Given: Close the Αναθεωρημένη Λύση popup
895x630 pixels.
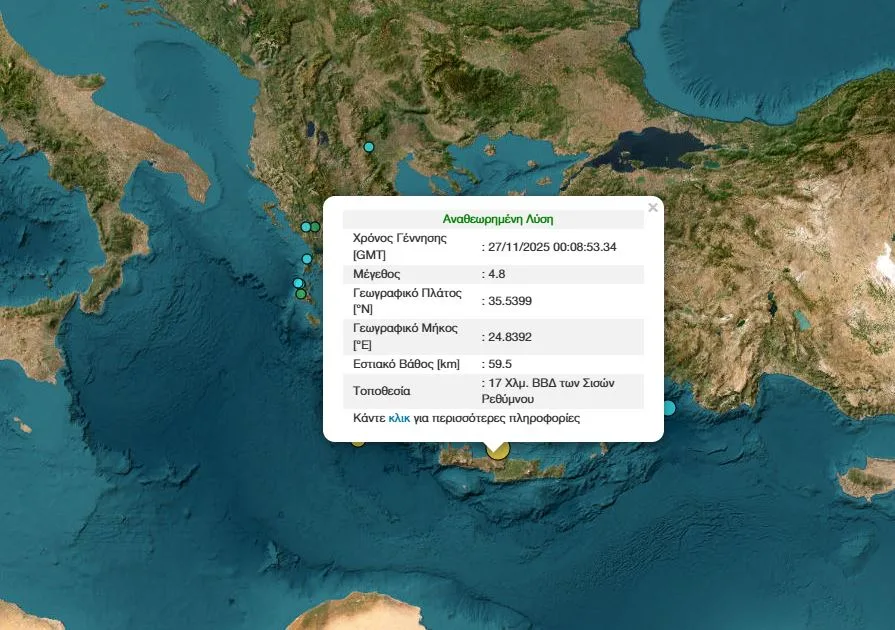Looking at the screenshot, I should tap(653, 207).
